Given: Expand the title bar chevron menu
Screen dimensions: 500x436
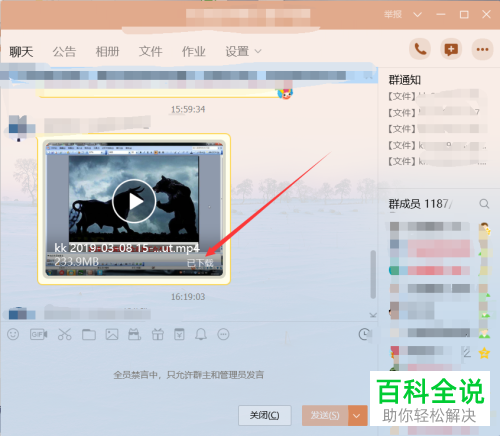Looking at the screenshot, I should point(418,15).
